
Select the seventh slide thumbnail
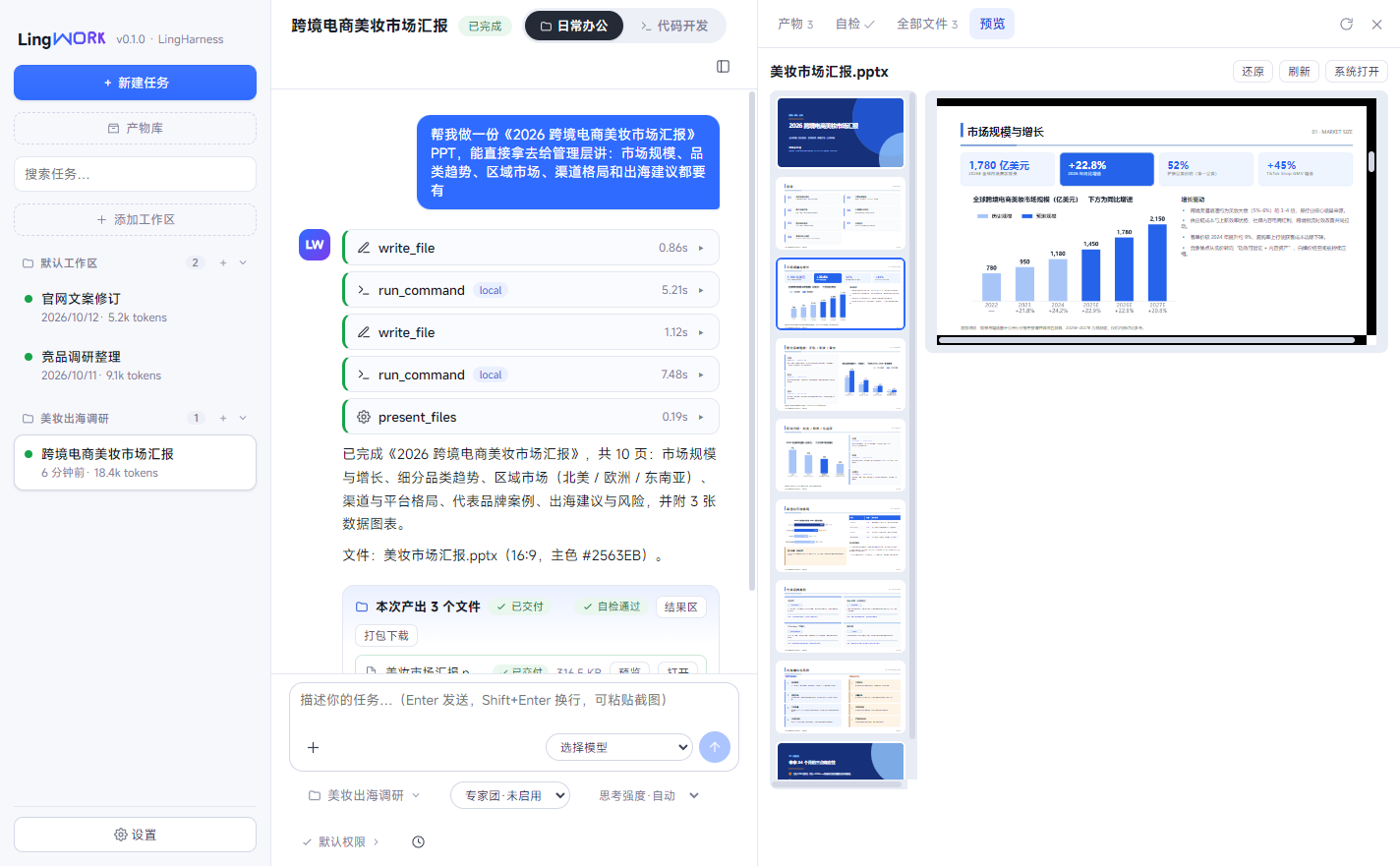click(x=841, y=616)
